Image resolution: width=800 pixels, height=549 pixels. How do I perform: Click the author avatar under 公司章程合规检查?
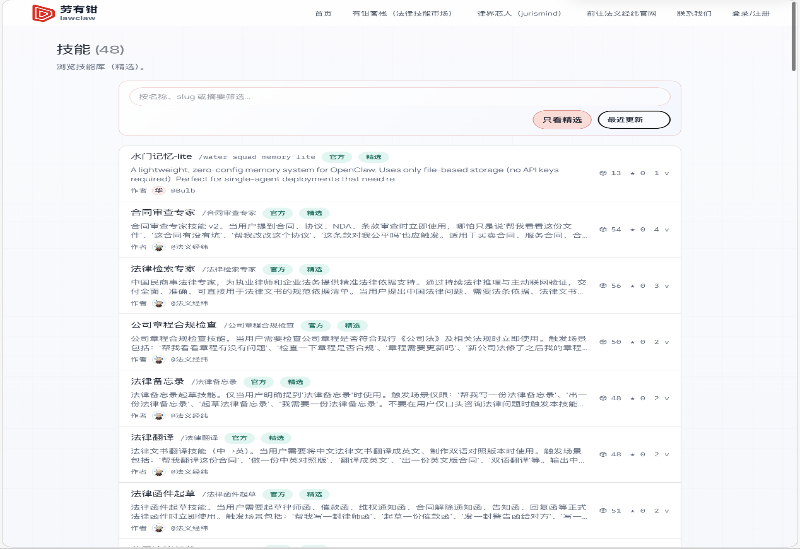point(158,358)
